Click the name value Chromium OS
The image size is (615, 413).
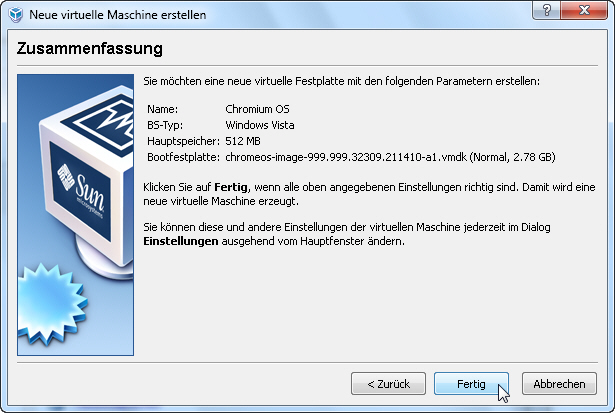pos(257,109)
